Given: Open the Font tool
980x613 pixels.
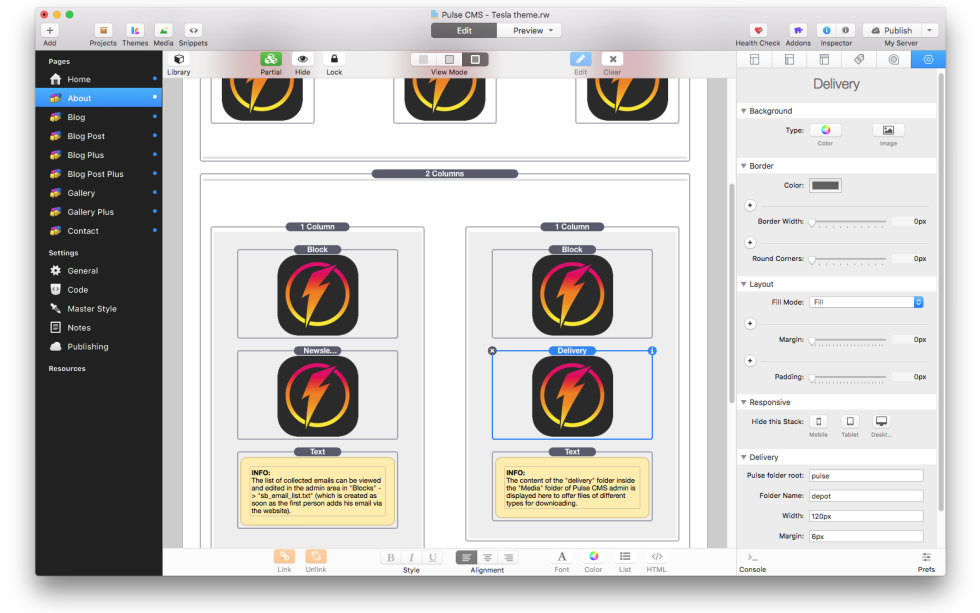Looking at the screenshot, I should point(562,556).
